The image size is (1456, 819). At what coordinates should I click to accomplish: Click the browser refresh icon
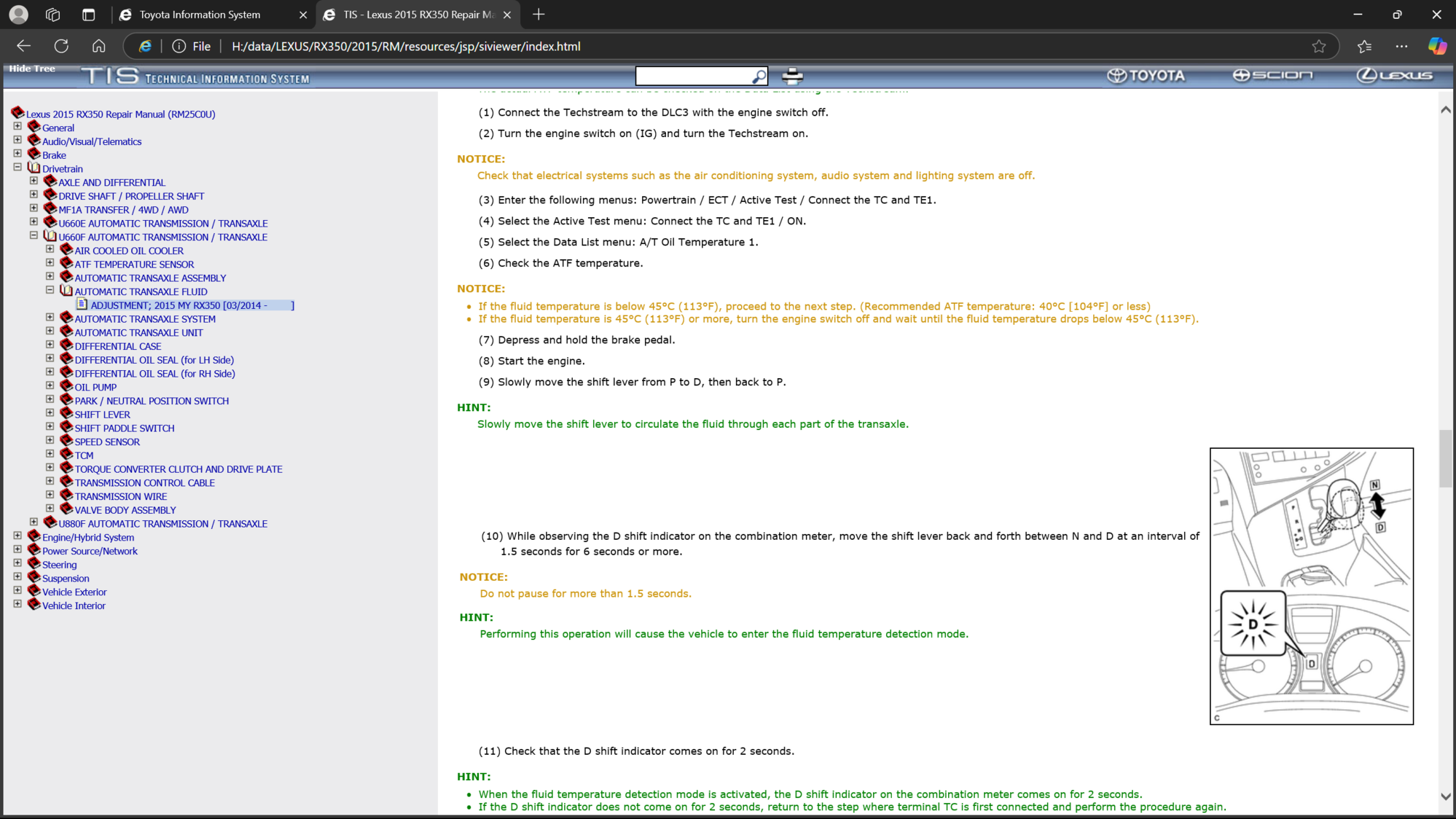pyautogui.click(x=61, y=46)
